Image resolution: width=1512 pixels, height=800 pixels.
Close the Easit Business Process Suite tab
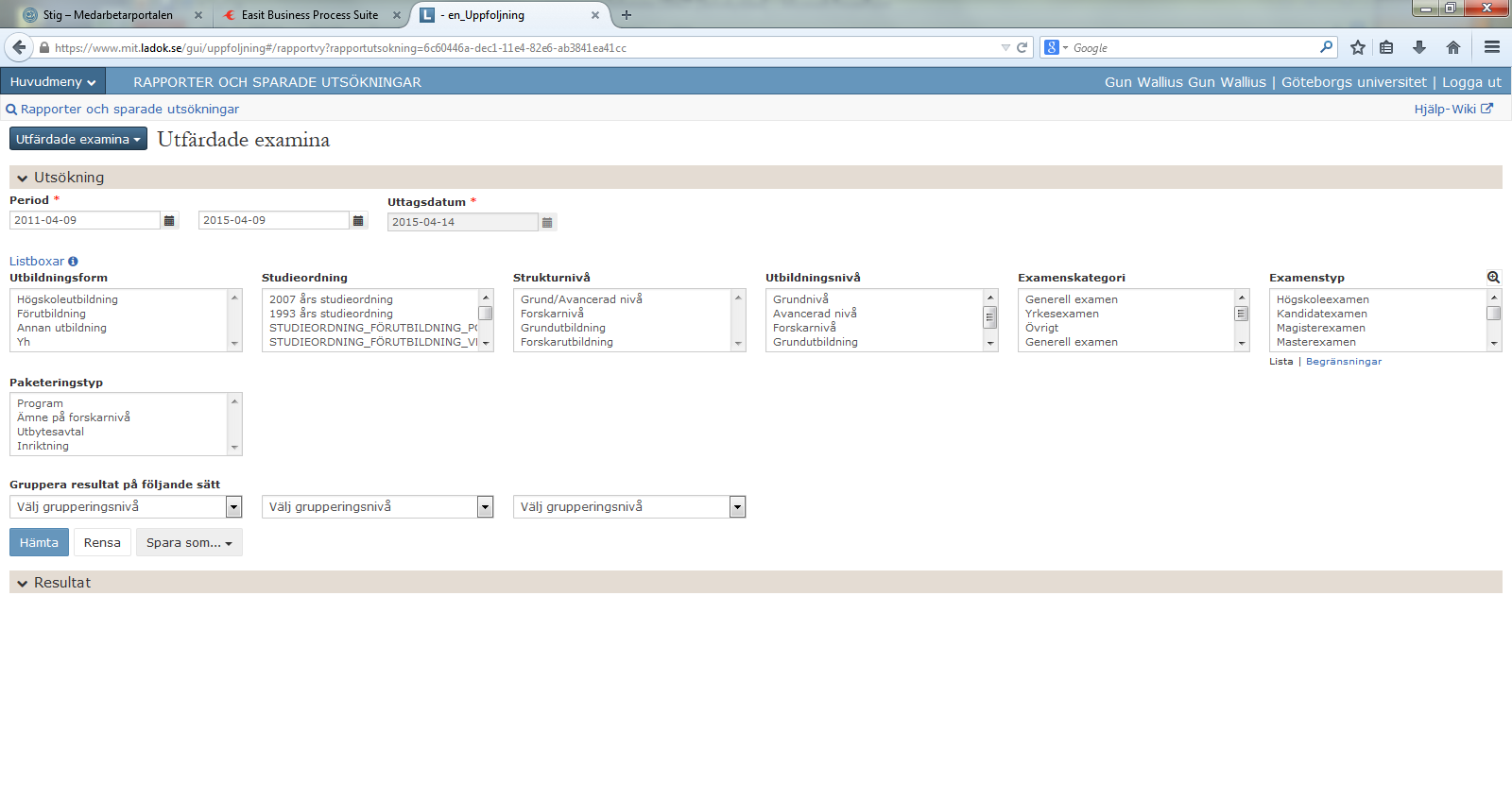[397, 15]
